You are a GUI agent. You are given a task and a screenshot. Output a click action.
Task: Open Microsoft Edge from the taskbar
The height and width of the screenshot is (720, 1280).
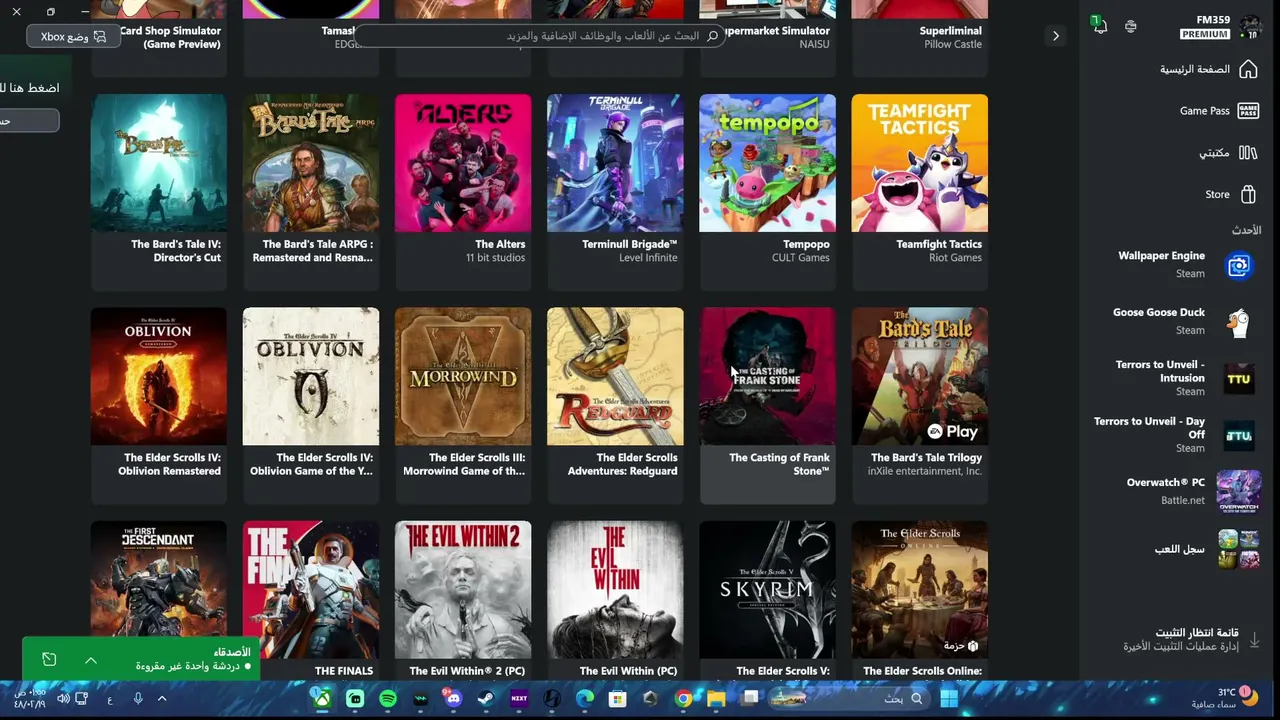(585, 699)
